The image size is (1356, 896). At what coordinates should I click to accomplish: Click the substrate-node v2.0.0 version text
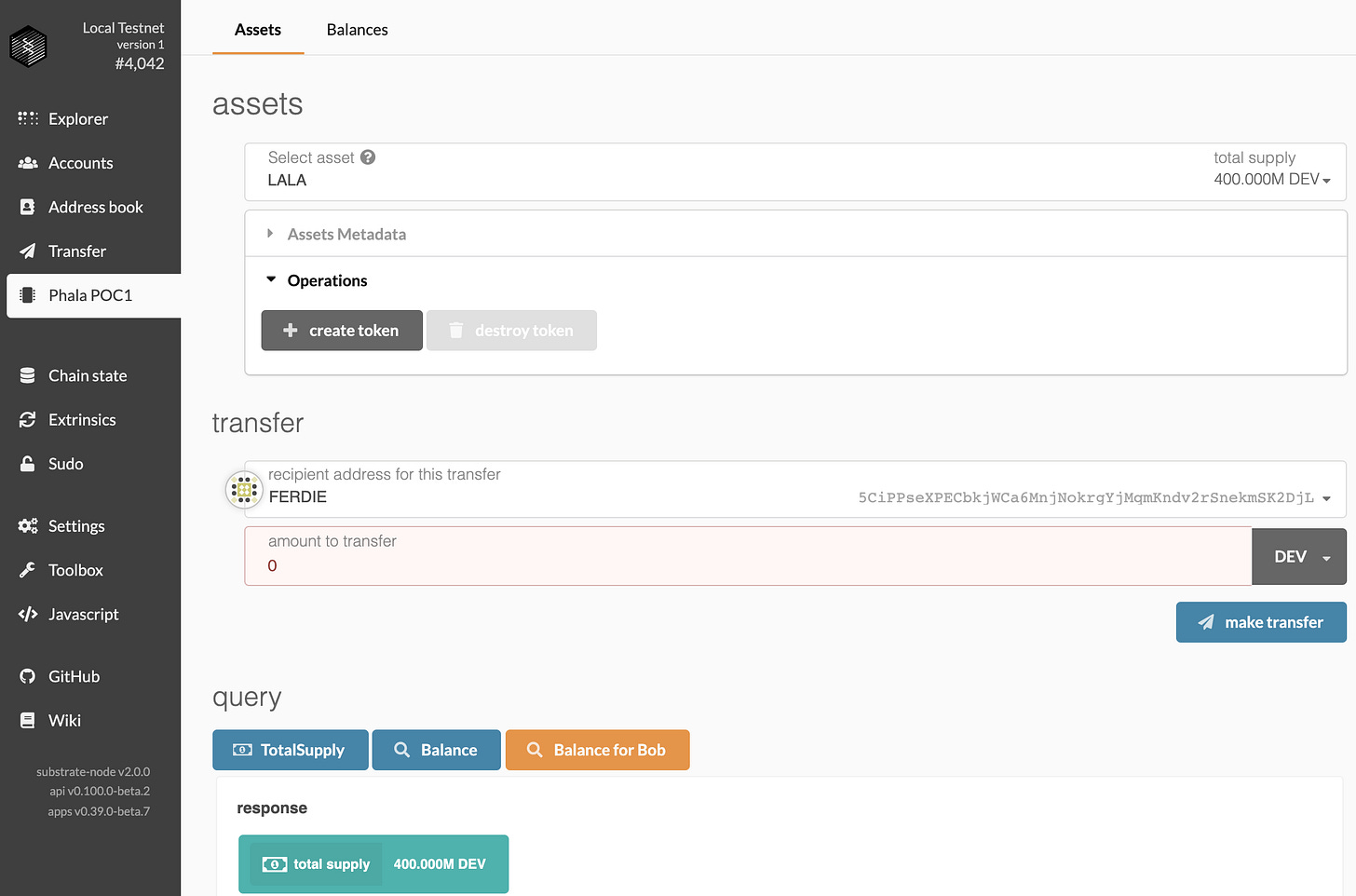pos(93,772)
